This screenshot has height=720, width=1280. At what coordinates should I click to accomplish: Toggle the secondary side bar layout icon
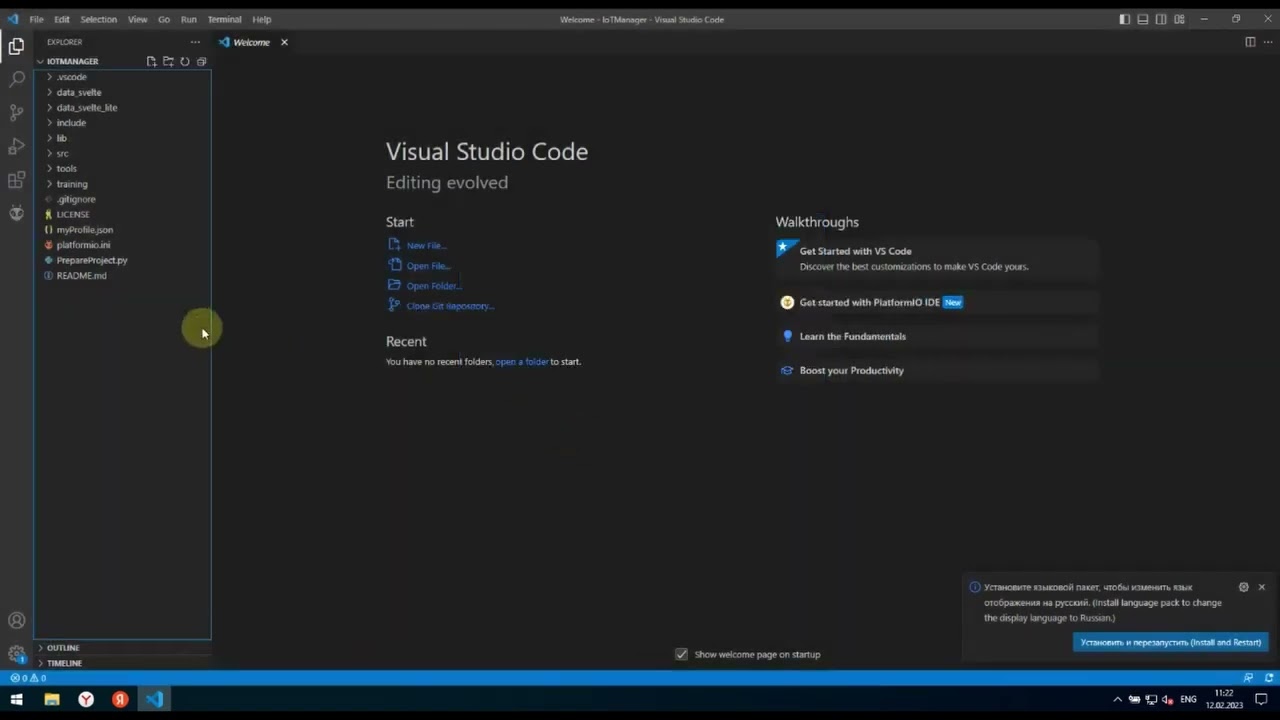[x=1161, y=19]
